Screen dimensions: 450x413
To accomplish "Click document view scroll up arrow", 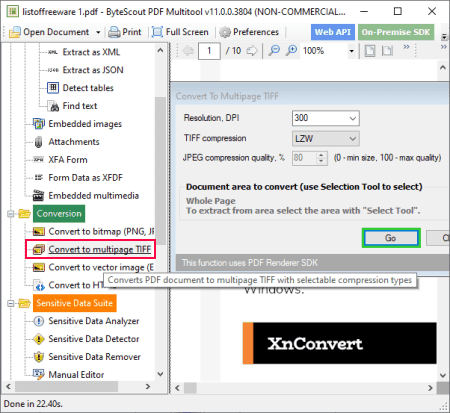I will [443, 68].
